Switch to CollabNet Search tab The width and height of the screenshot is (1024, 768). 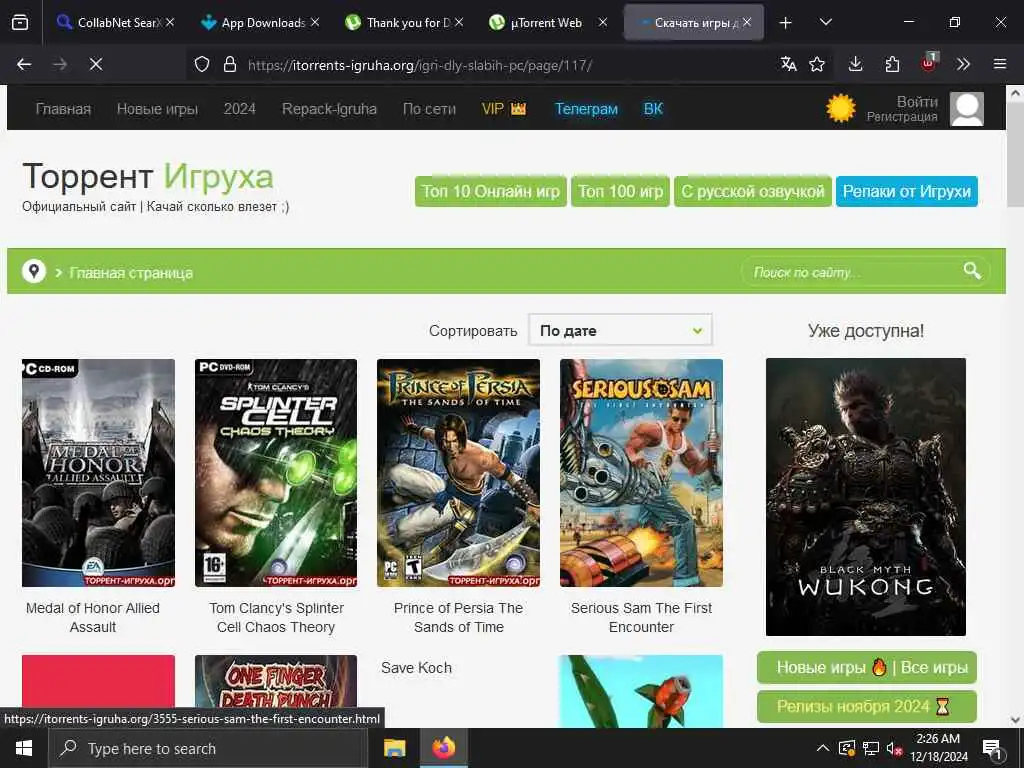(109, 22)
